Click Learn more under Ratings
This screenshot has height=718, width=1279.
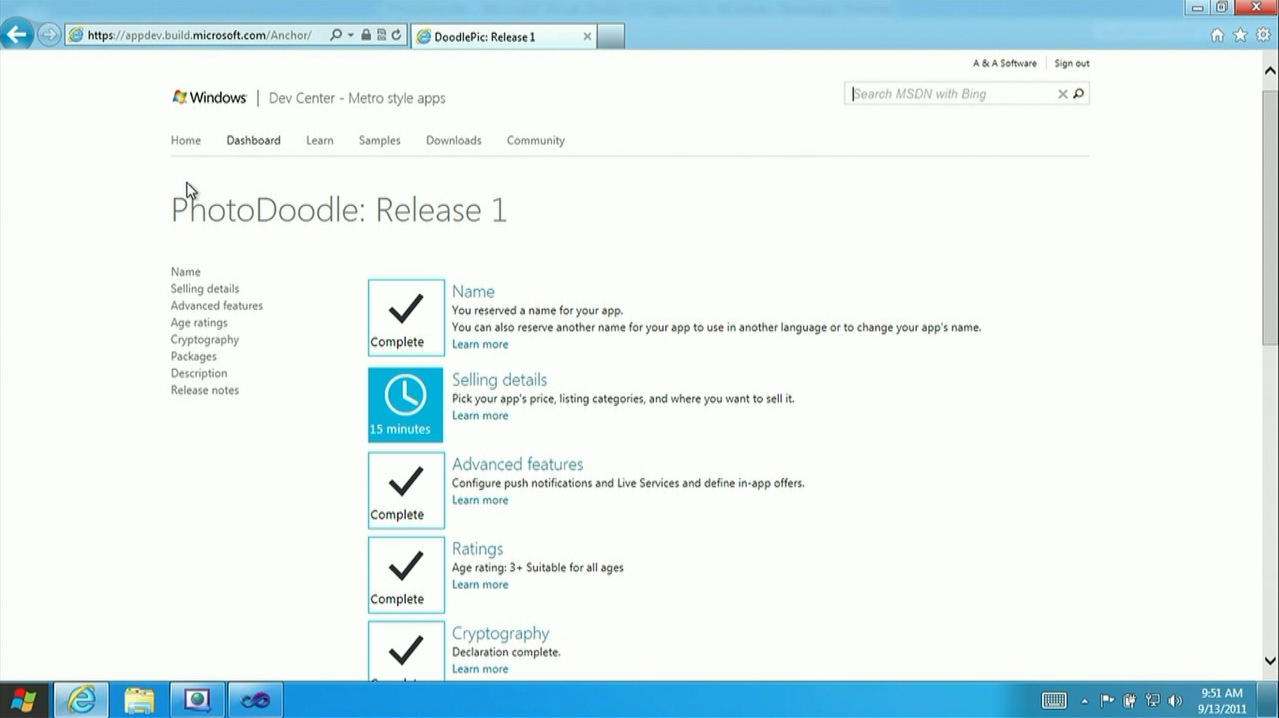point(480,585)
